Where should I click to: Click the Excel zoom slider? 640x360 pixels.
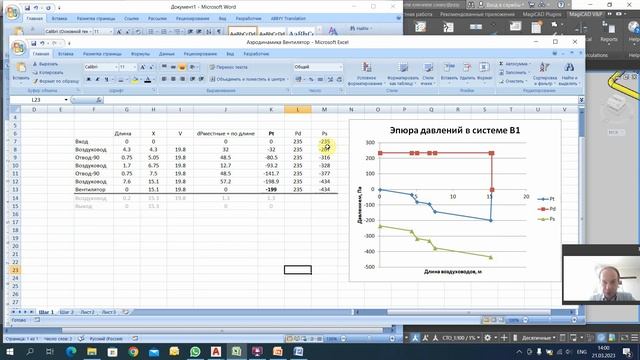[549, 320]
